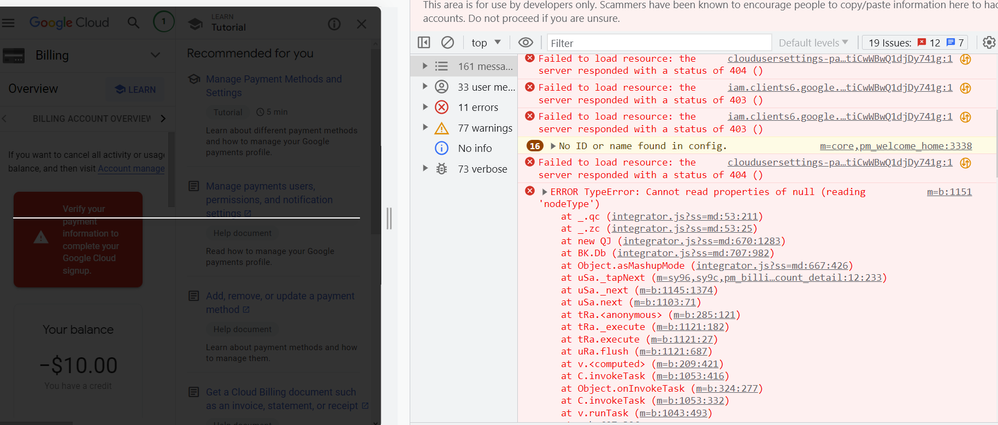Viewport: 998px width, 425px height.
Task: Open the top JavaScript context dropdown
Action: tap(486, 43)
